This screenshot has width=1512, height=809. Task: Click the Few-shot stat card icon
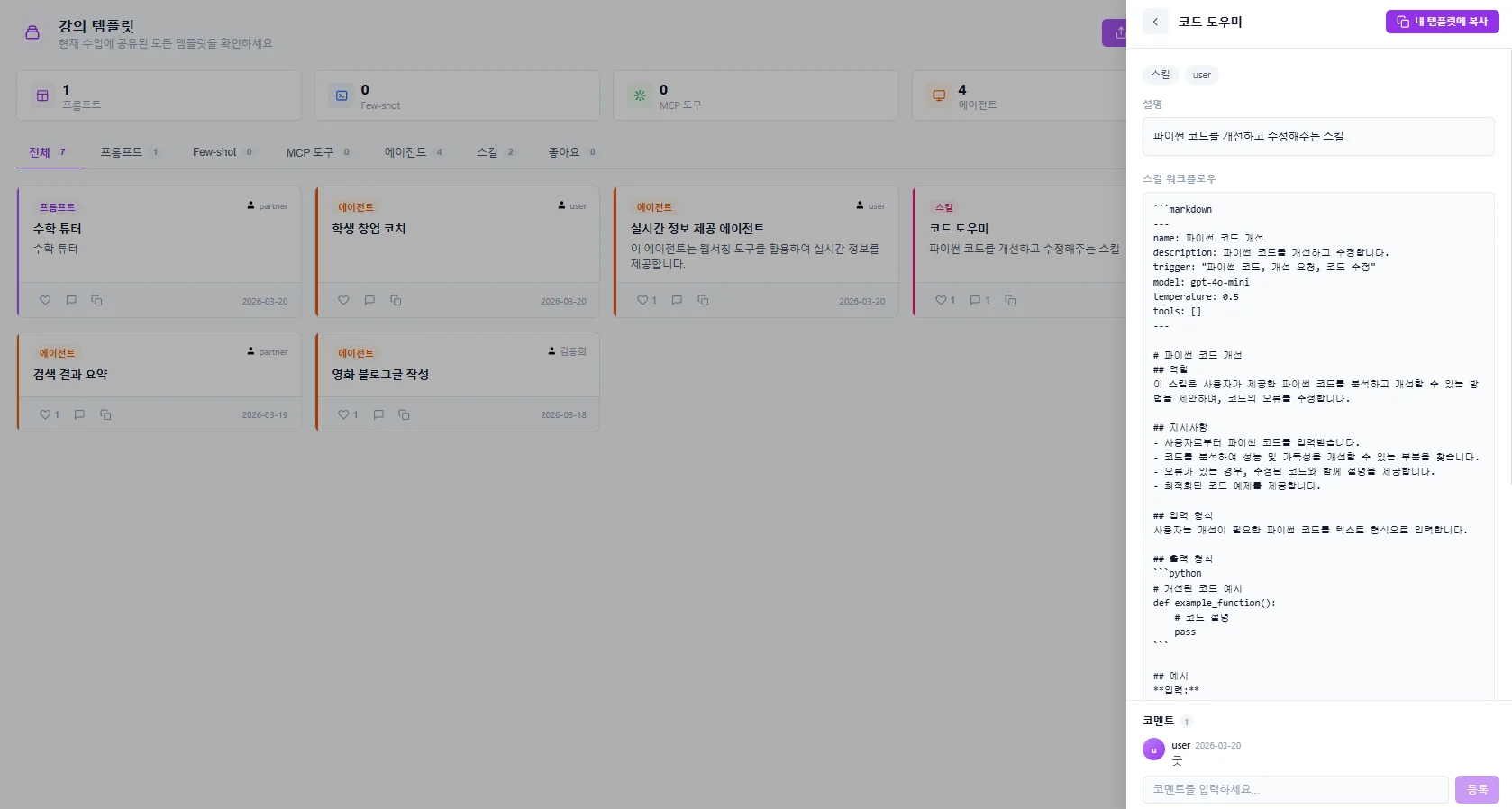tap(342, 95)
